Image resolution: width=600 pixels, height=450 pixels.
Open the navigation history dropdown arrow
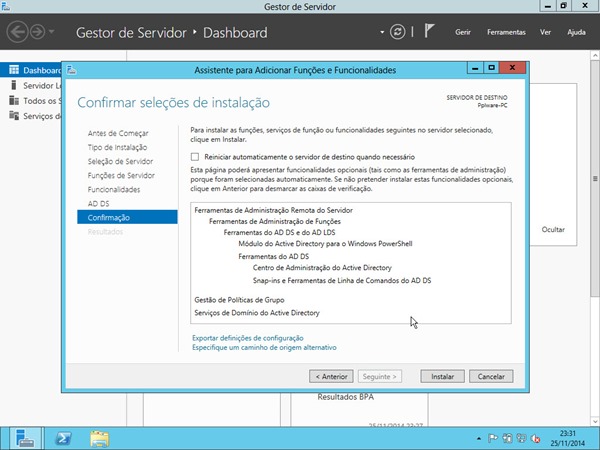pyautogui.click(x=52, y=31)
